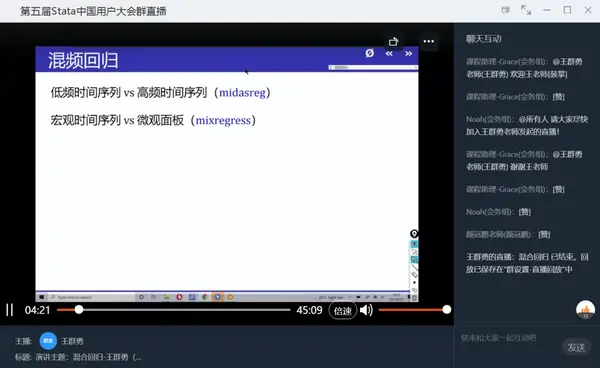Open Chrome icon in shared taskbar

(x=205, y=297)
